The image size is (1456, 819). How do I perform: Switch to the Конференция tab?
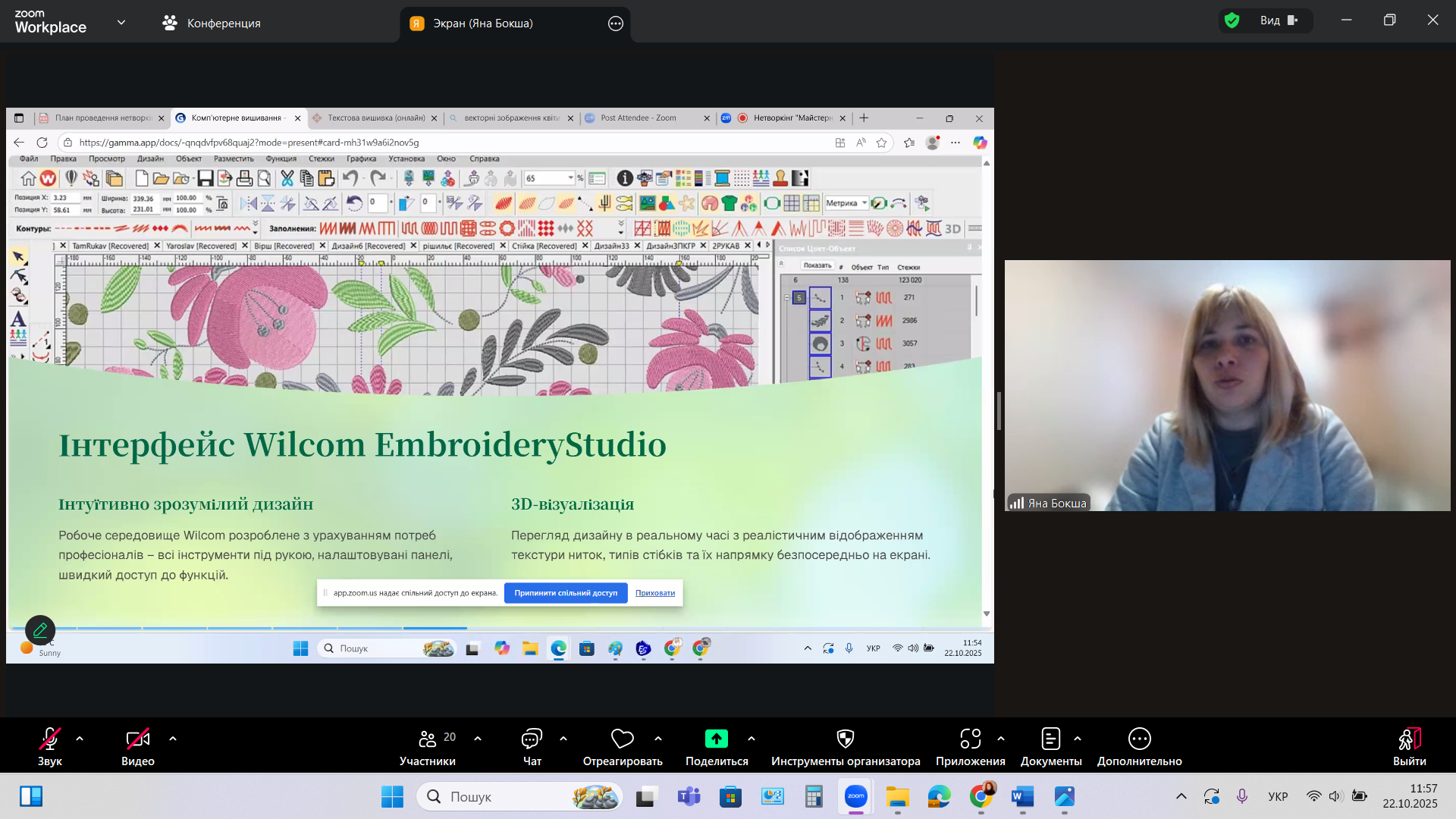click(212, 24)
